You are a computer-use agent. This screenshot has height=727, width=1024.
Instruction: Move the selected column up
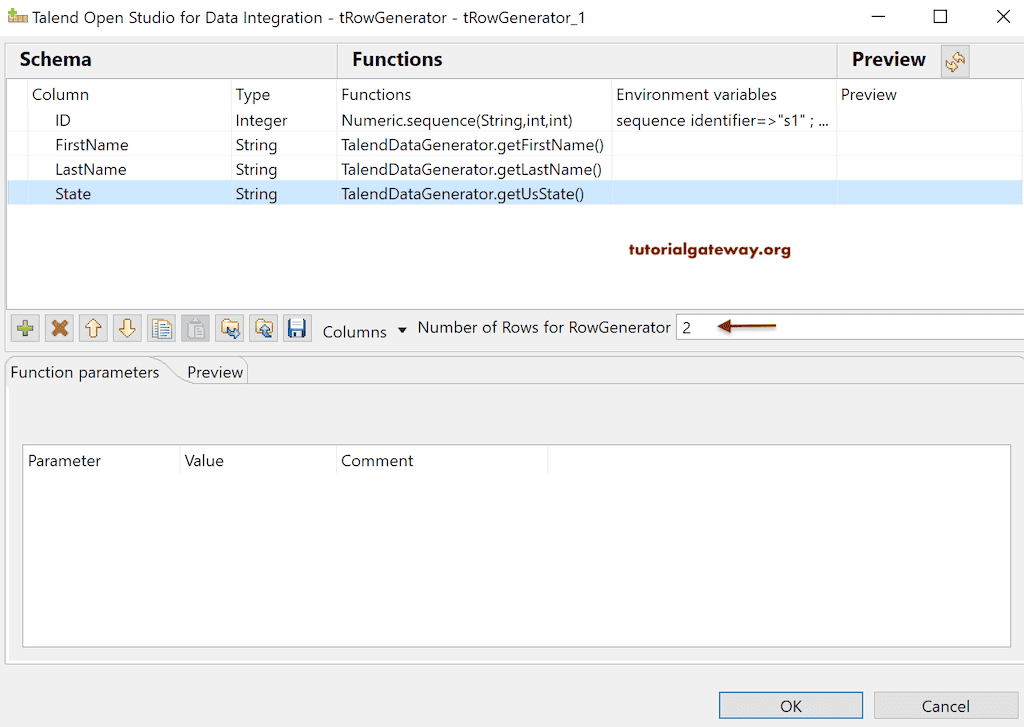(x=92, y=327)
